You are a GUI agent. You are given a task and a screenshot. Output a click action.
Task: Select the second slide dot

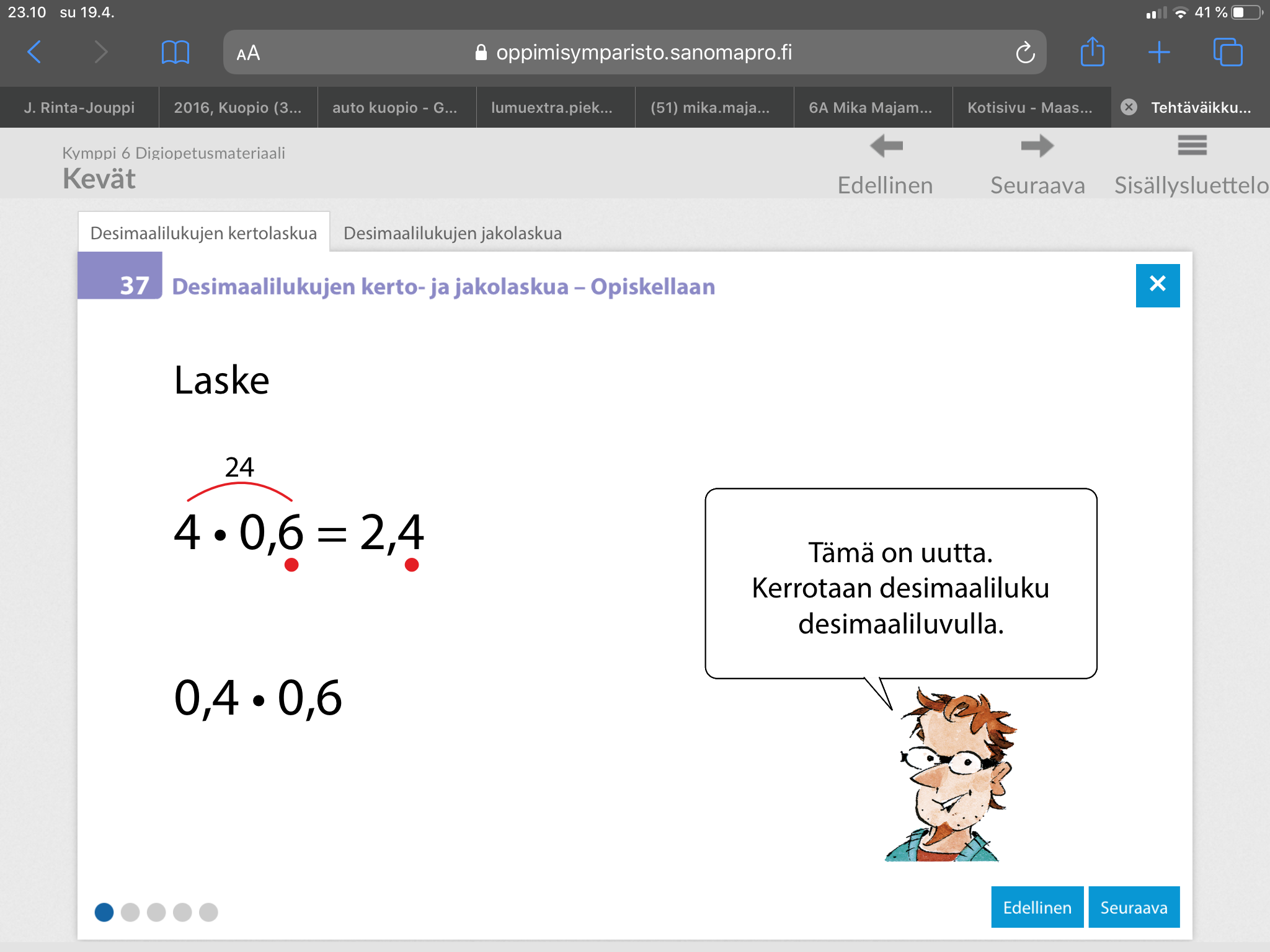click(x=130, y=912)
